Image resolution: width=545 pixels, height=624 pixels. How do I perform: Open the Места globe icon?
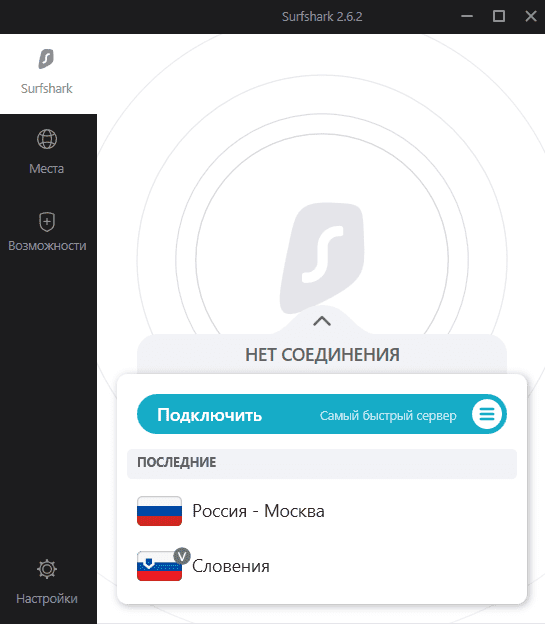[47, 139]
